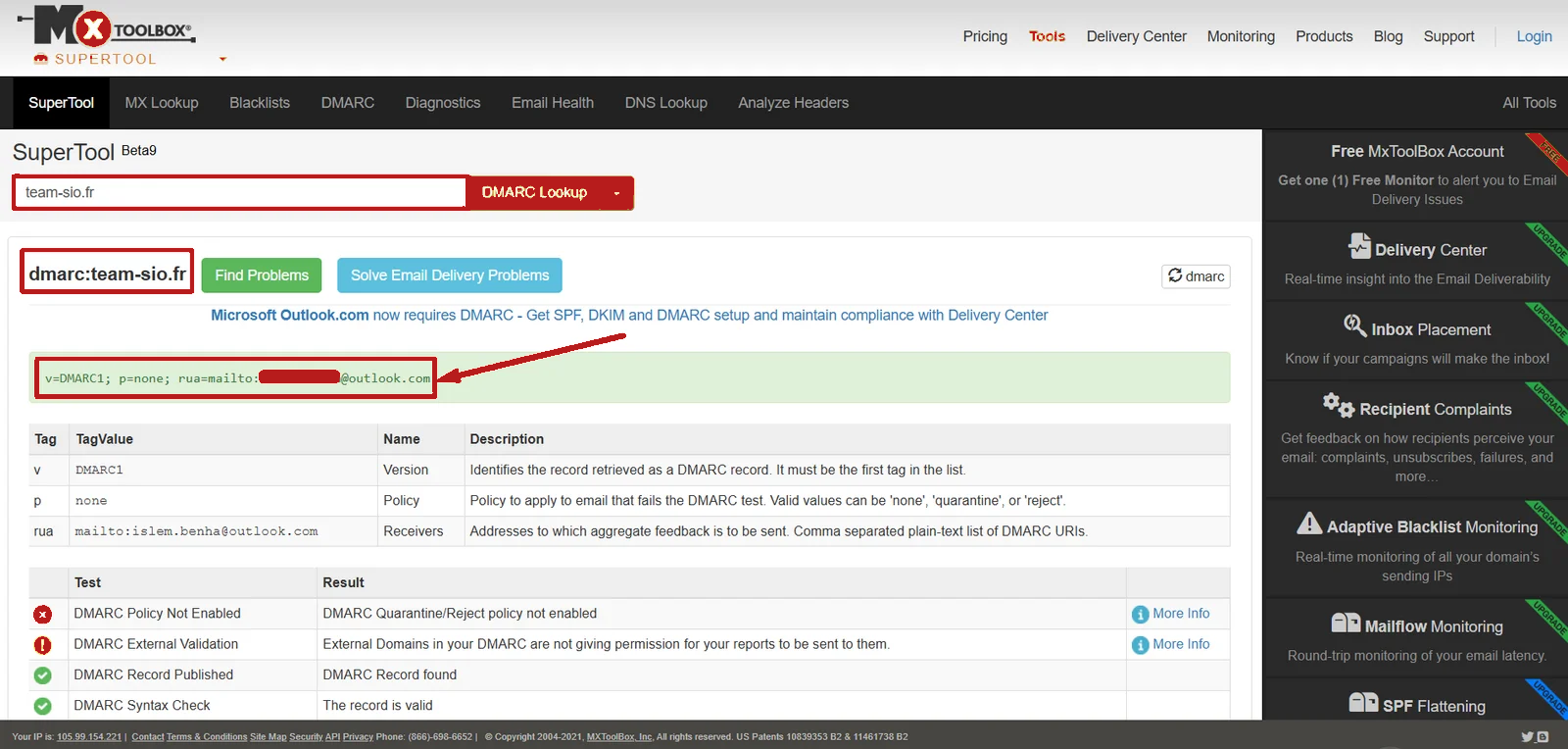Open Site Map footer link
Viewport: 1568px width, 749px height.
(269, 737)
